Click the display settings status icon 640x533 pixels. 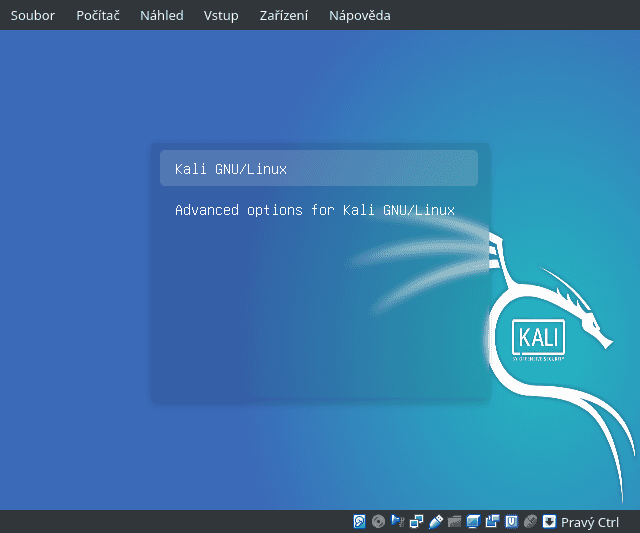[473, 522]
